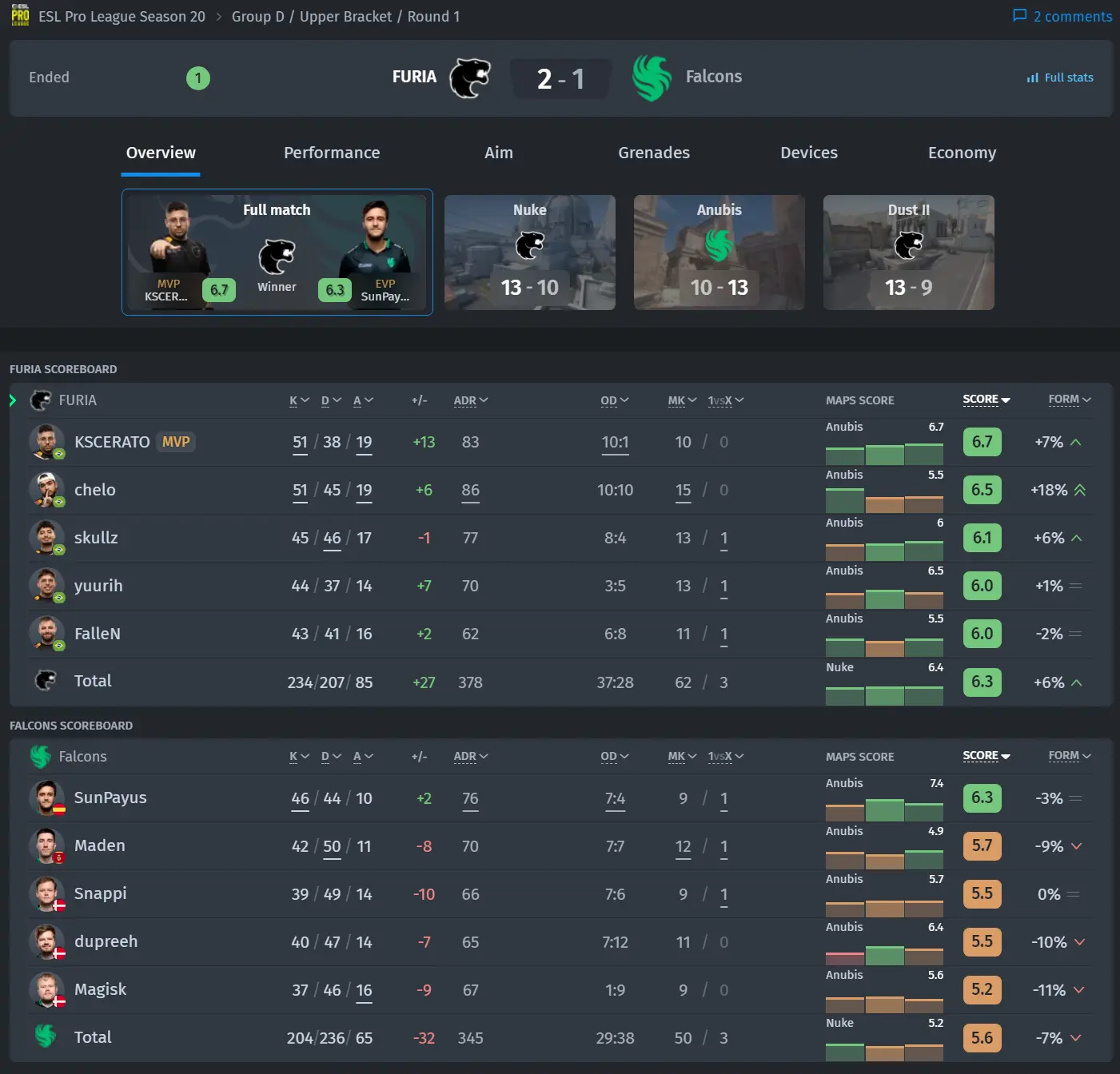Open Group D Upper Bracket Round 1 link
The image size is (1120, 1074).
[x=345, y=16]
